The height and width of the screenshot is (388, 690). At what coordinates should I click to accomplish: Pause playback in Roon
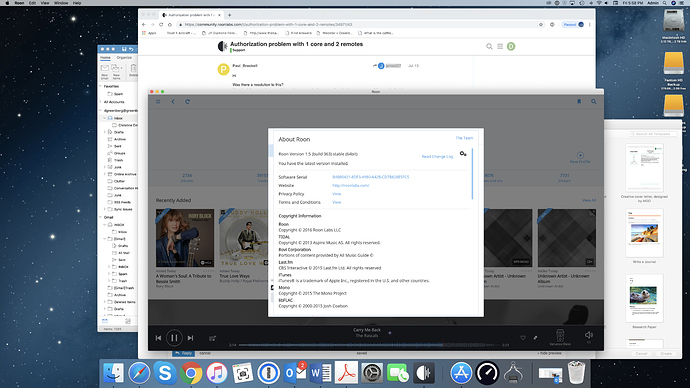(174, 338)
